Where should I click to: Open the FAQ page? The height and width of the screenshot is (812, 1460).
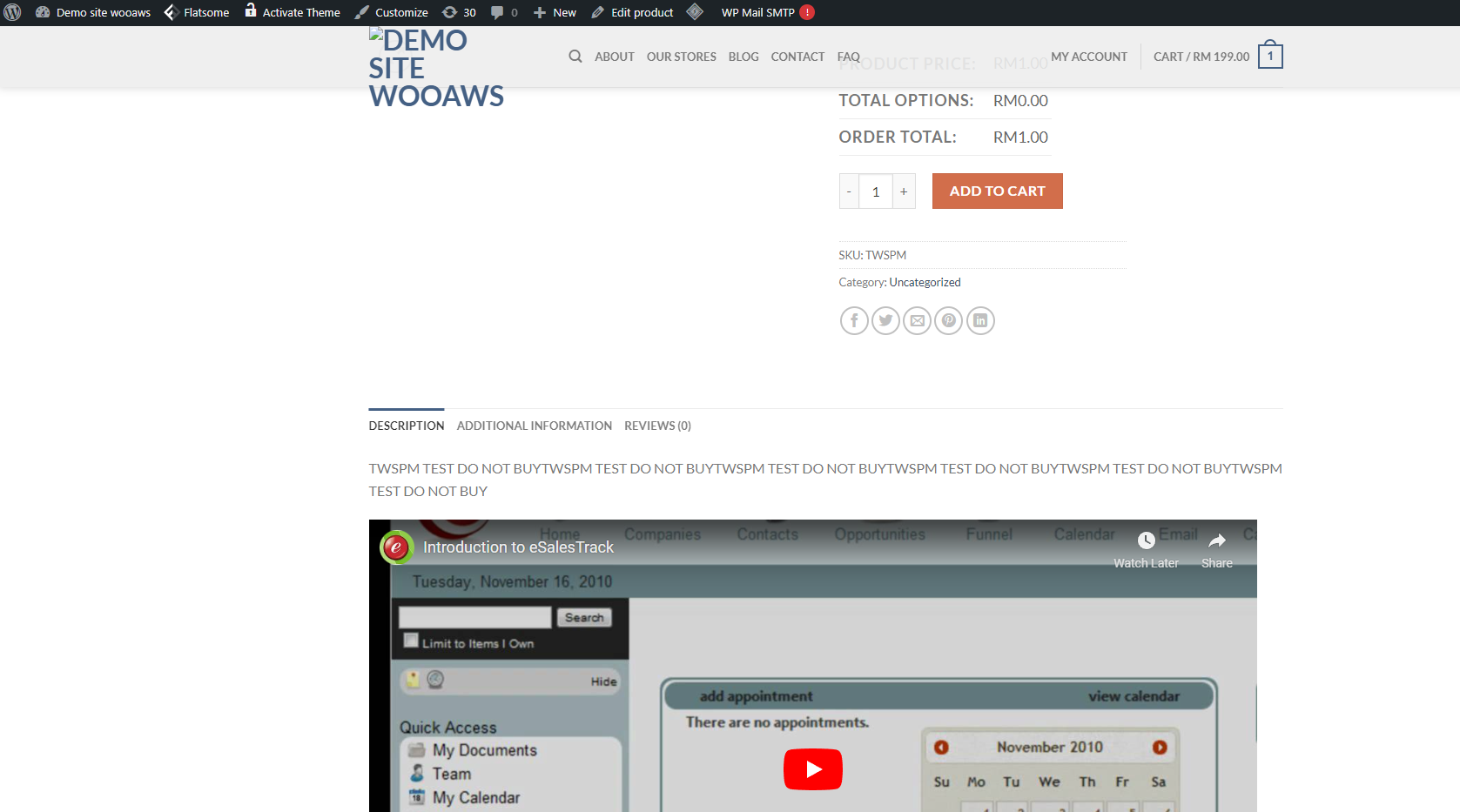click(x=849, y=57)
